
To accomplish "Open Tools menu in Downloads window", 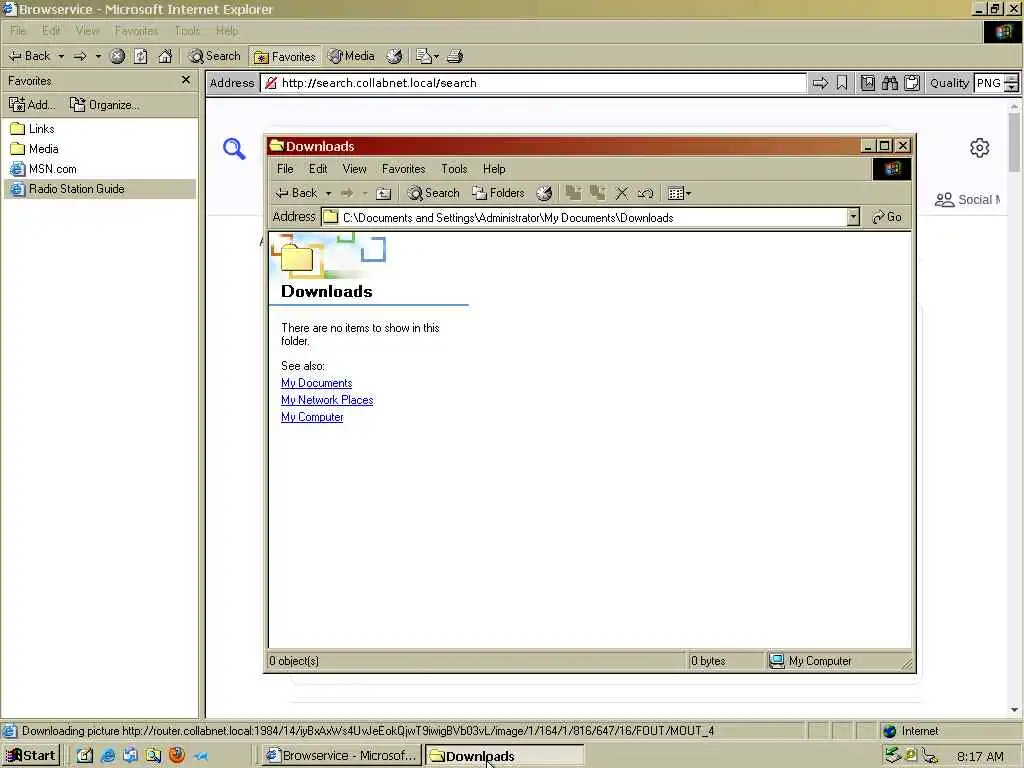I will coord(454,169).
